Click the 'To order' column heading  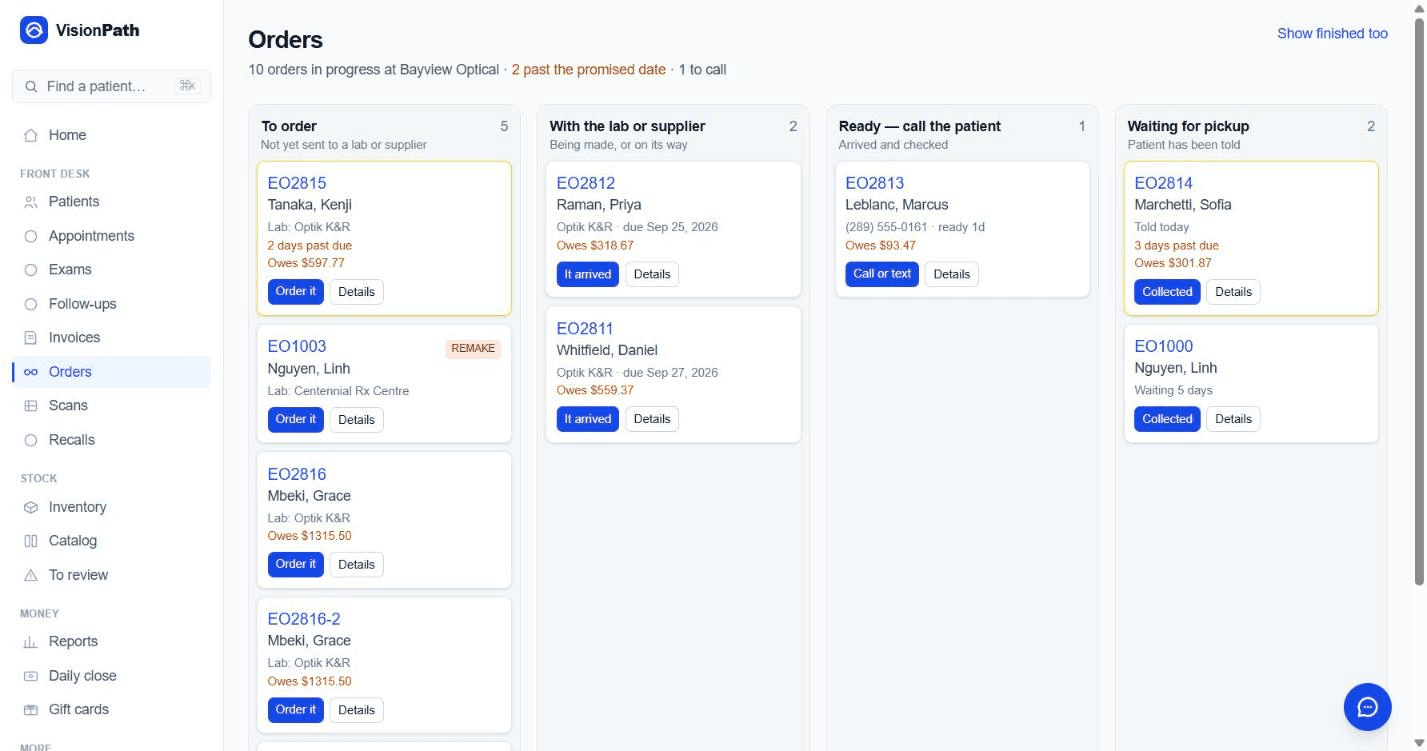click(x=289, y=127)
